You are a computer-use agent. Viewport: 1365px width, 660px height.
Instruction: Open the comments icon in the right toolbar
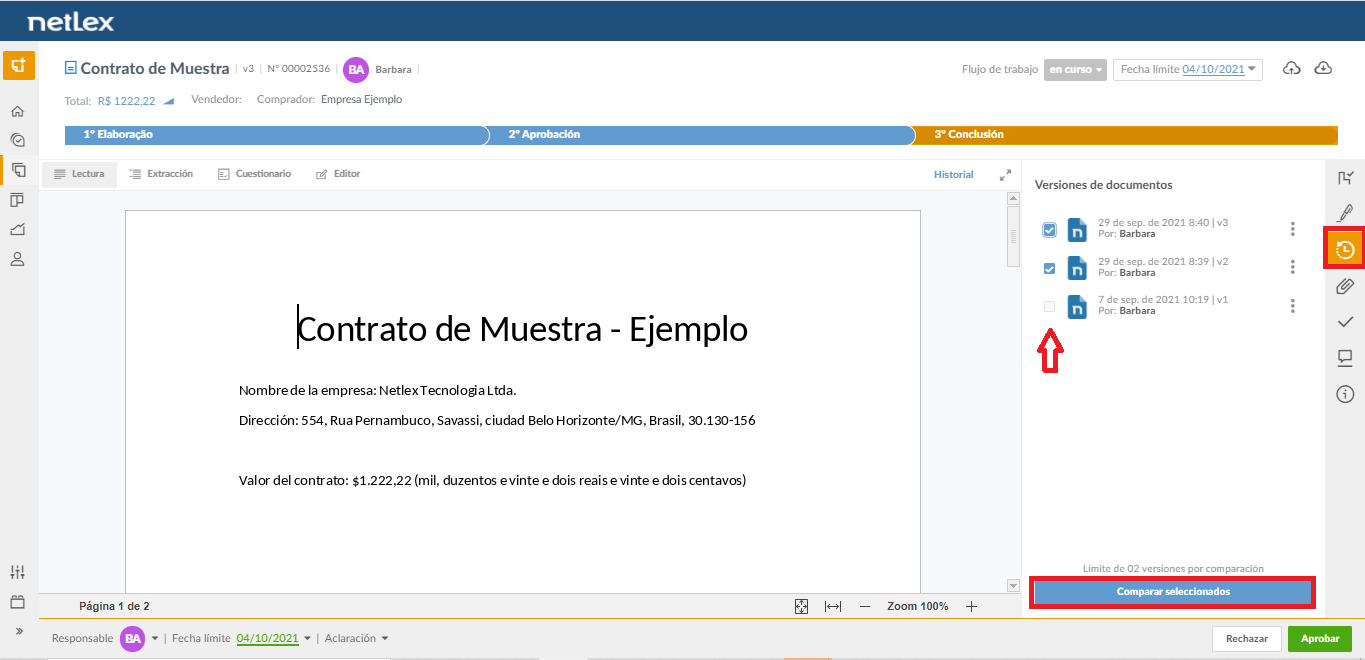pyautogui.click(x=1345, y=358)
